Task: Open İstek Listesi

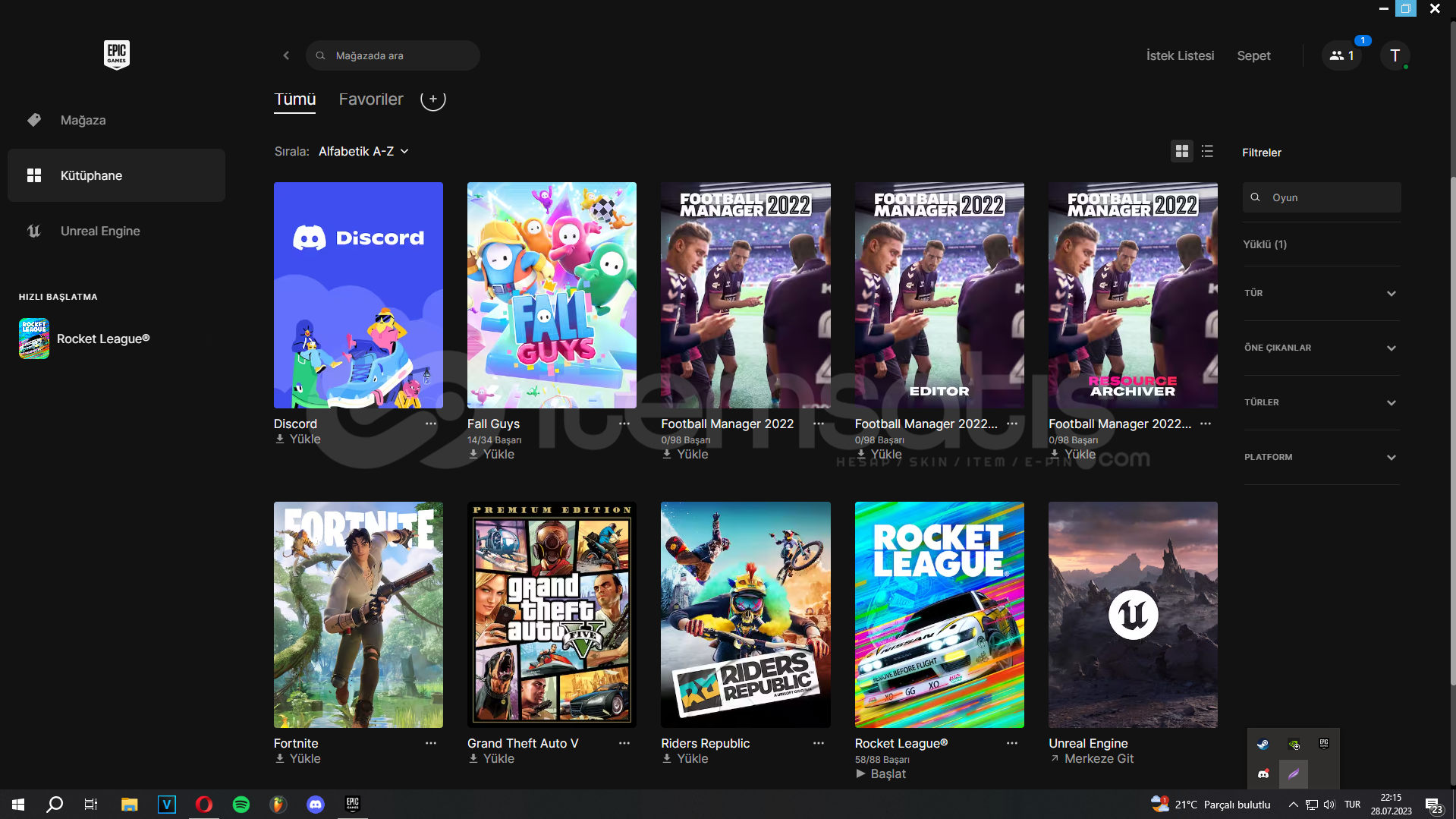Action: (1180, 55)
